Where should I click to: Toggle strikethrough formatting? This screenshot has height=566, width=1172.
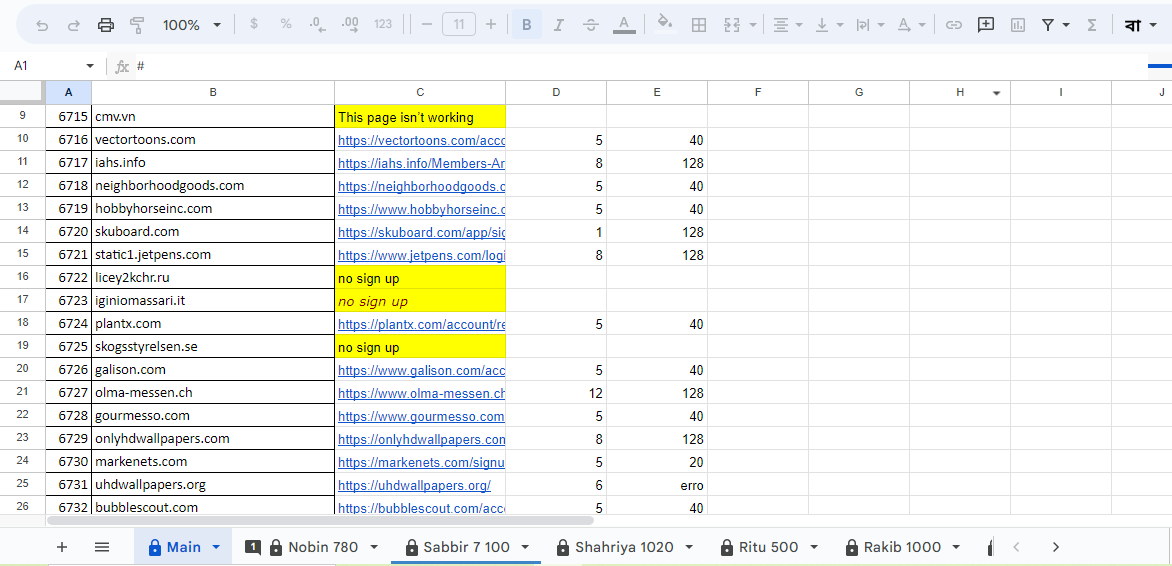pyautogui.click(x=590, y=25)
